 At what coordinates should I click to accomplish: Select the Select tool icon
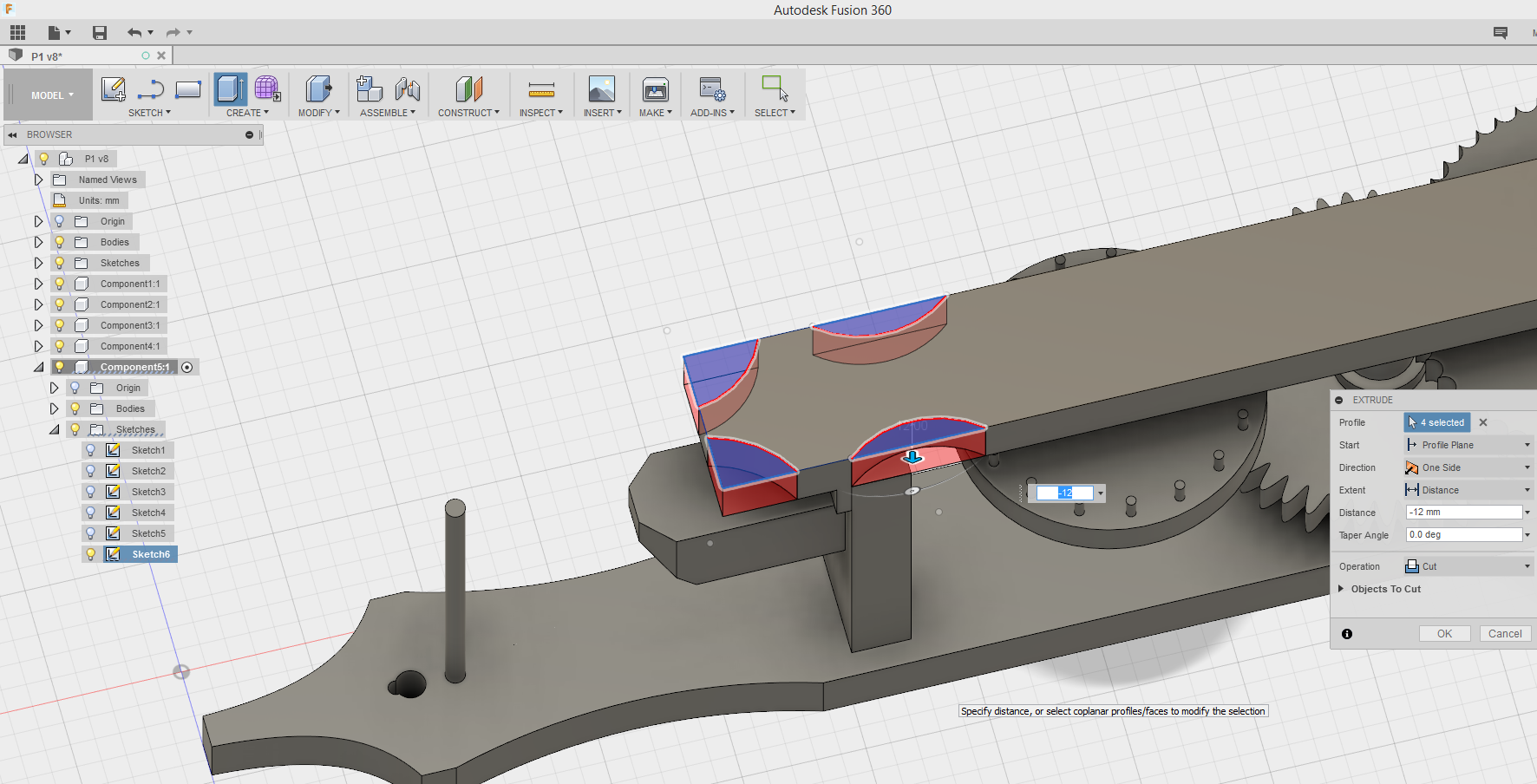point(775,88)
